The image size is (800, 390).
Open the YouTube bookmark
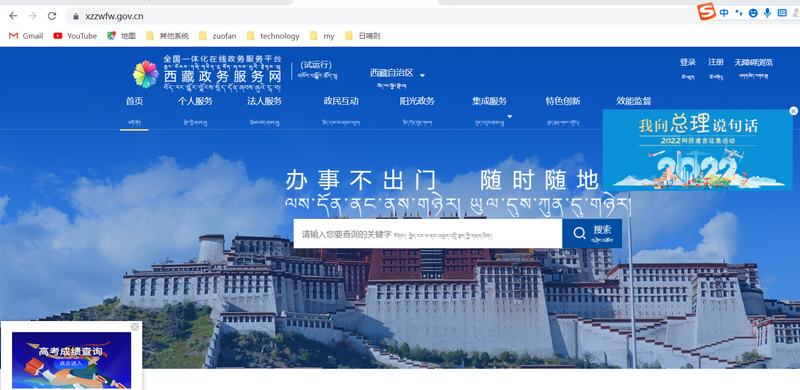[x=75, y=36]
